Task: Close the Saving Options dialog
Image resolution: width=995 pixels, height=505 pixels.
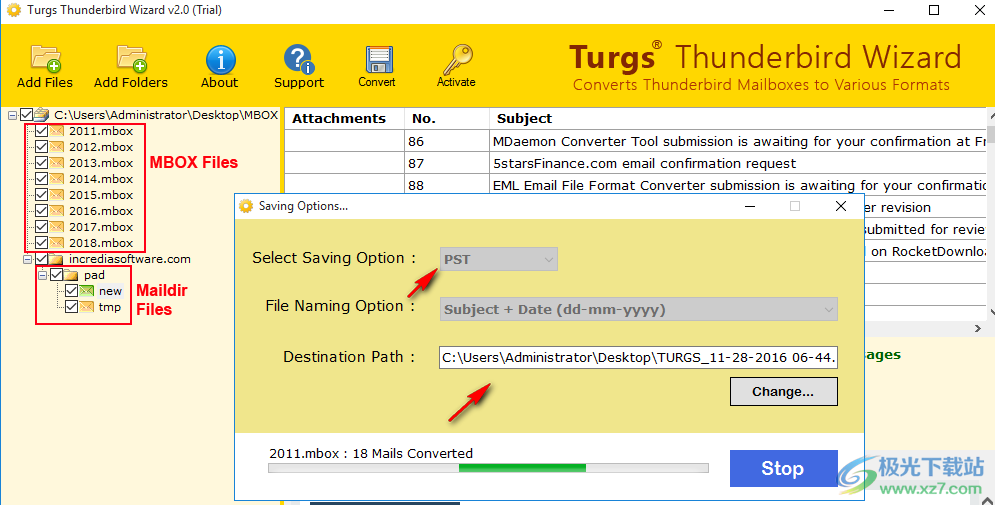Action: 841,206
